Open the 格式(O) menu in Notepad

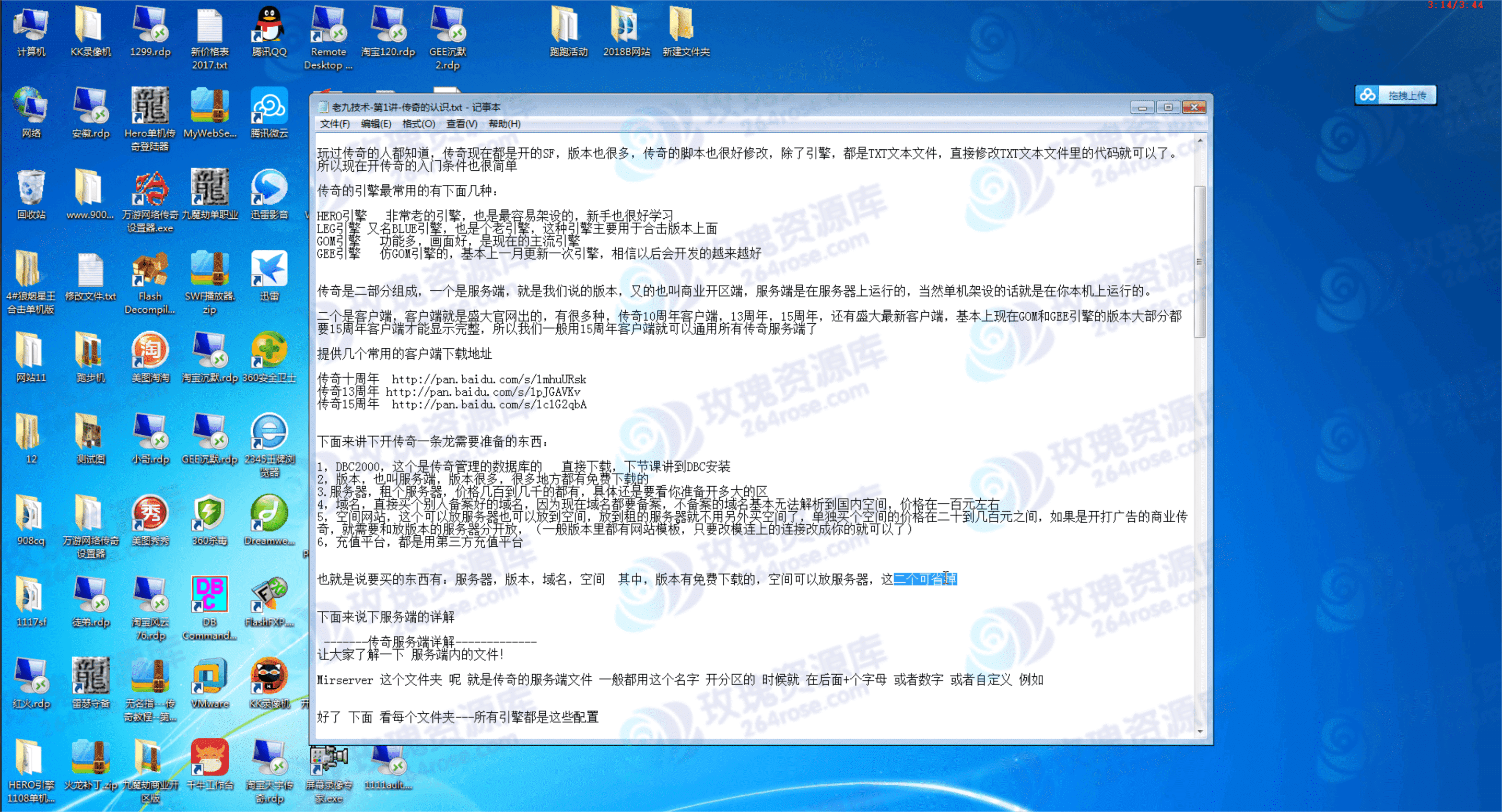(x=418, y=124)
